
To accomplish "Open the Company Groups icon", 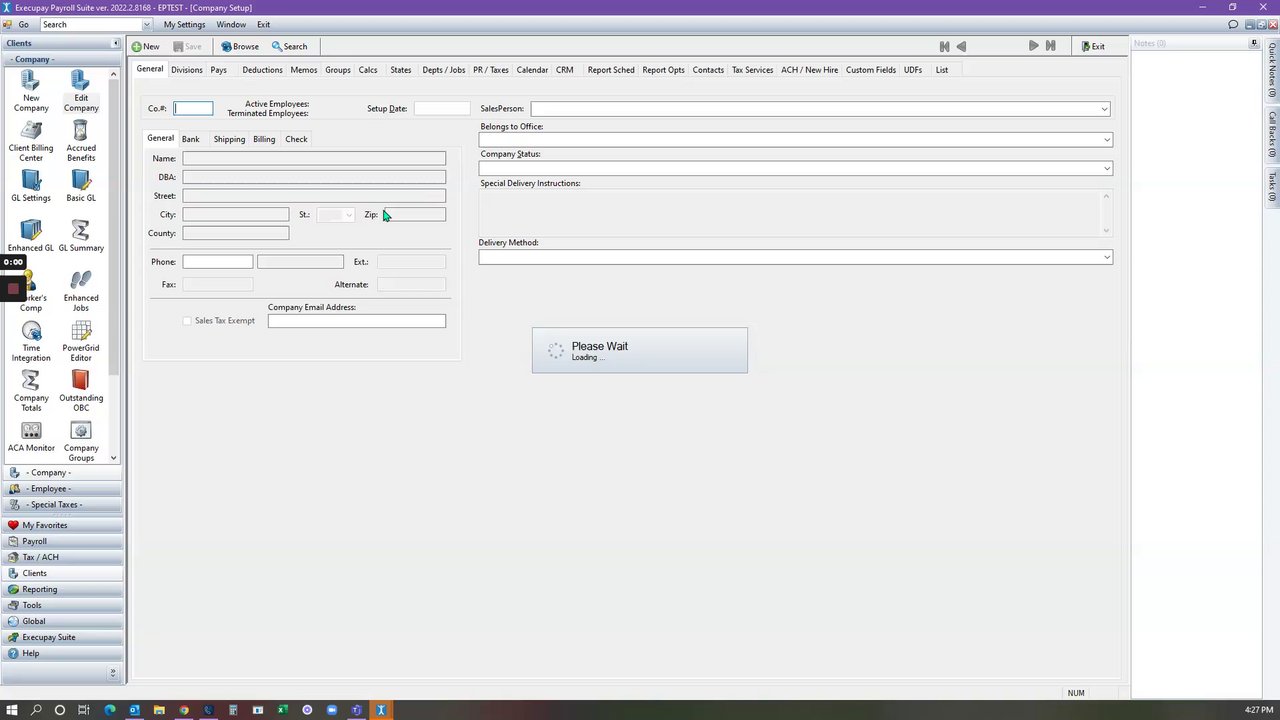I will [81, 441].
